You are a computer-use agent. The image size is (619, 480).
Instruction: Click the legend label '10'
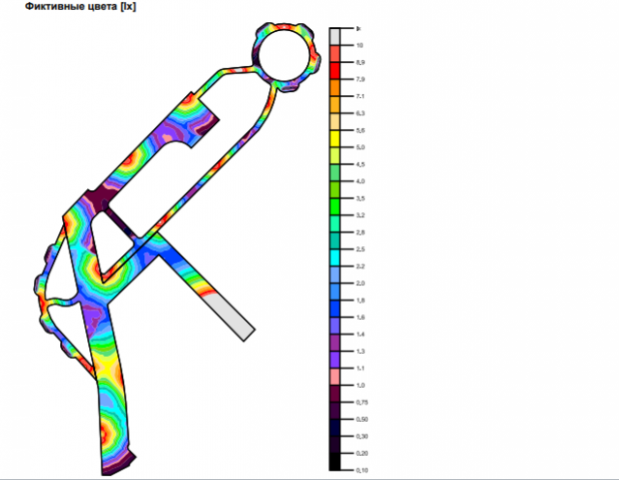coord(360,45)
